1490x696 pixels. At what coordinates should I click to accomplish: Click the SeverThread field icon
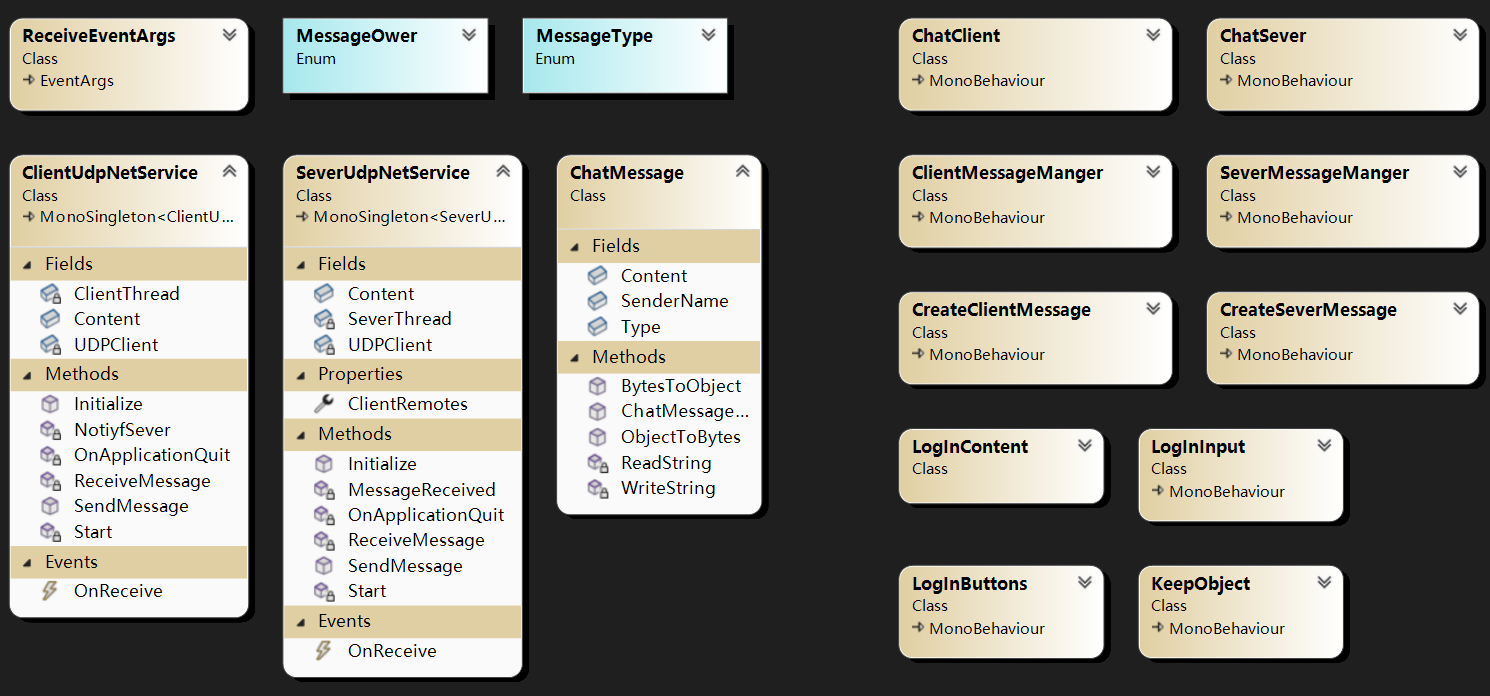(x=324, y=319)
